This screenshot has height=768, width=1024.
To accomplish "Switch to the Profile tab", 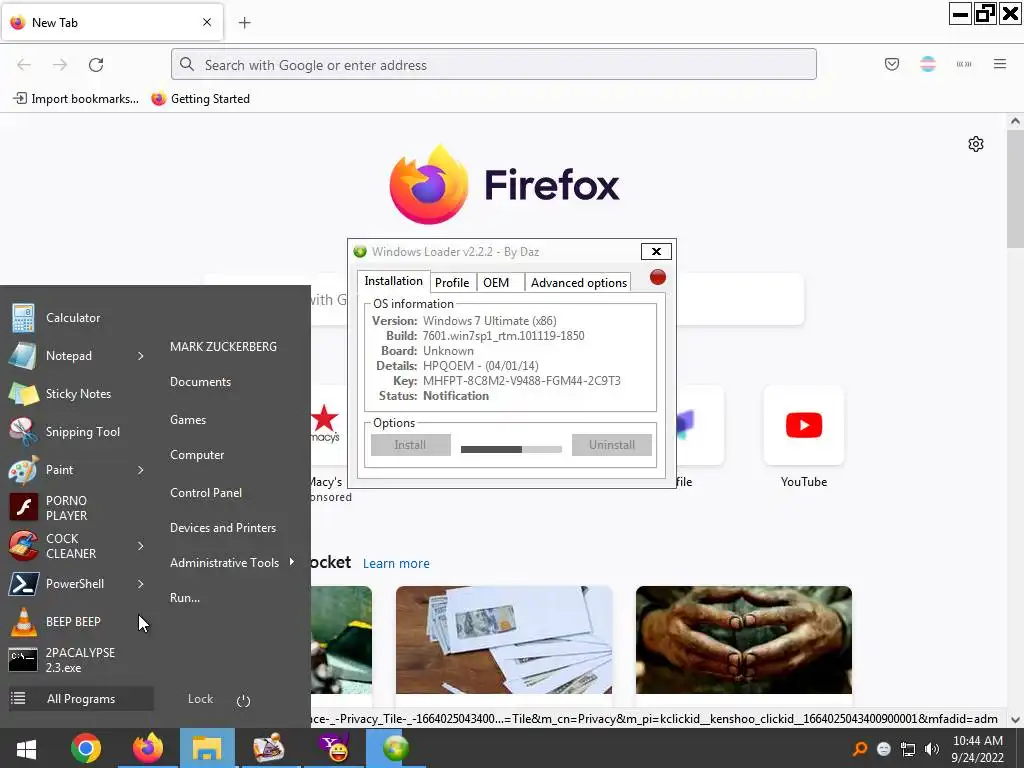I will tap(452, 282).
